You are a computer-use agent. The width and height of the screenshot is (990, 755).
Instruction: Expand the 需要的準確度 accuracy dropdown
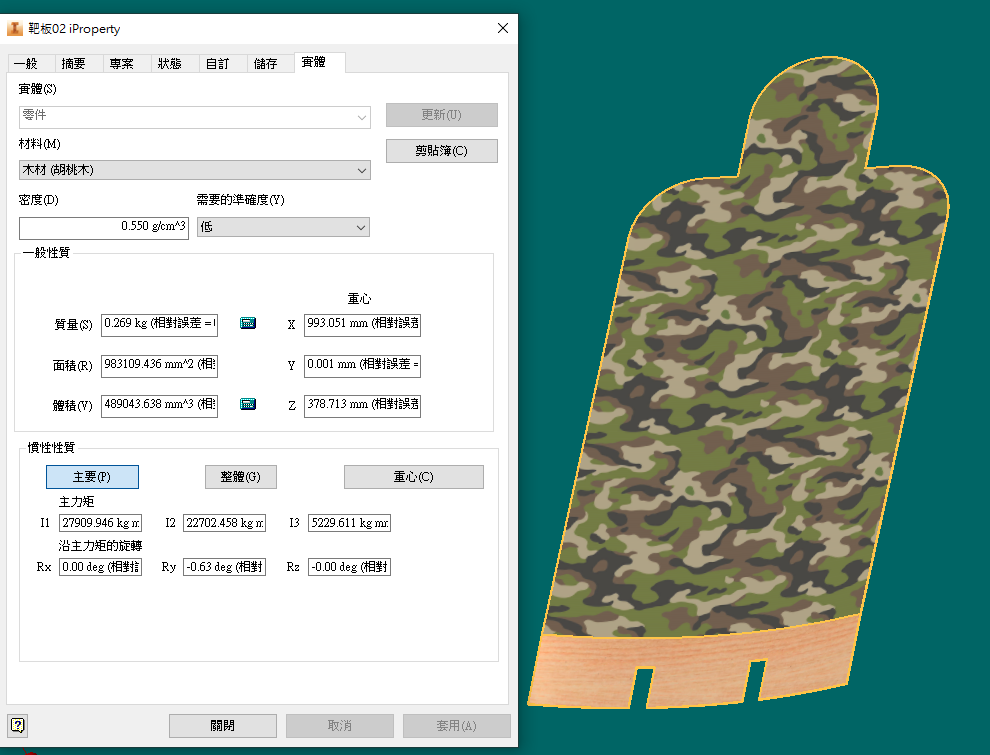point(283,228)
